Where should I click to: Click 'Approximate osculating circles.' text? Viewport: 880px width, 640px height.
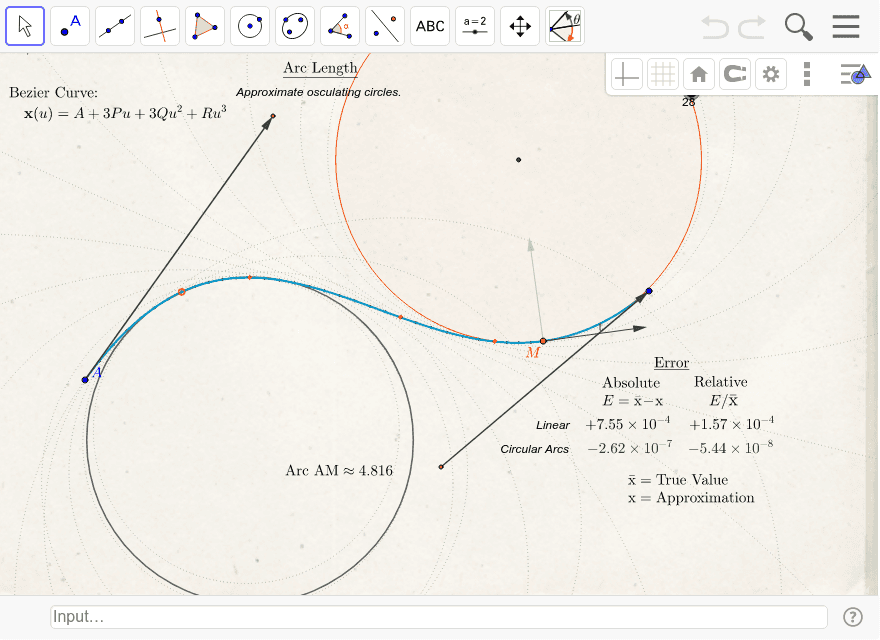click(x=318, y=92)
